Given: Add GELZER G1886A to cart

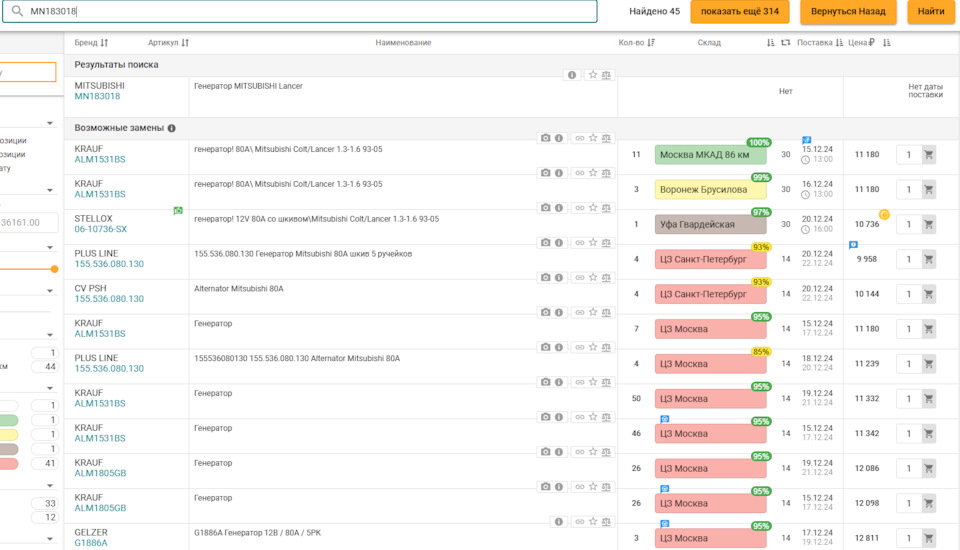Looking at the screenshot, I should tap(929, 538).
